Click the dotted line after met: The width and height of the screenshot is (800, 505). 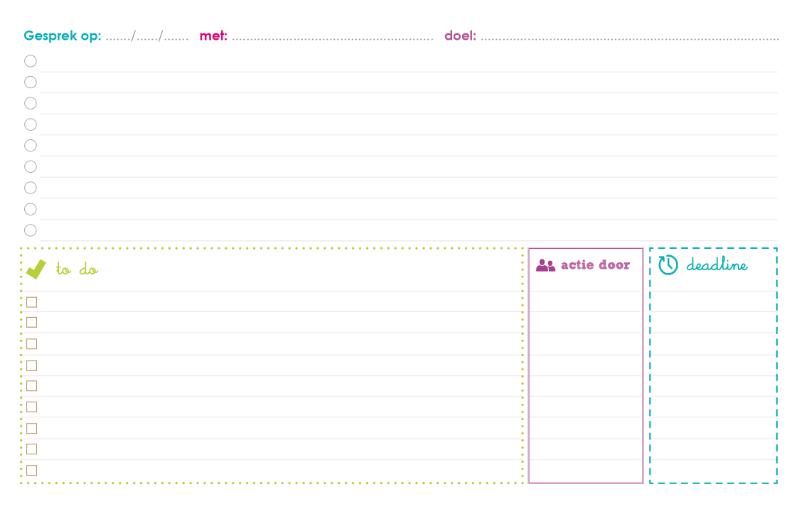[332, 38]
